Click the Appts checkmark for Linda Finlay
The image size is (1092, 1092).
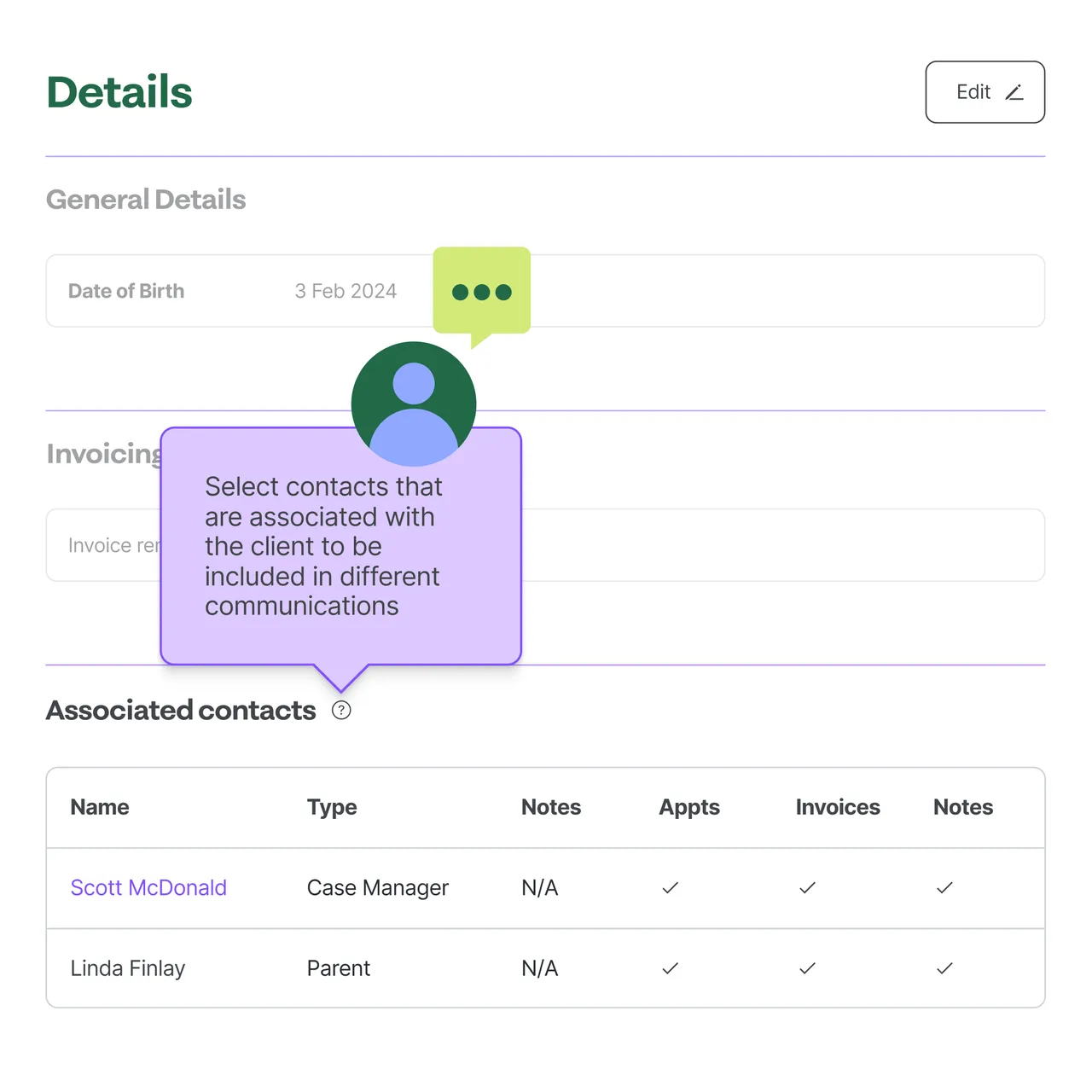(x=671, y=968)
